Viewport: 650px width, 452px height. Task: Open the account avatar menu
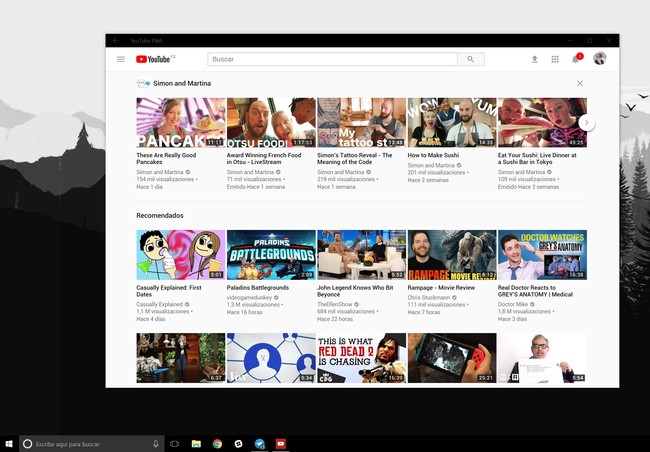point(600,59)
